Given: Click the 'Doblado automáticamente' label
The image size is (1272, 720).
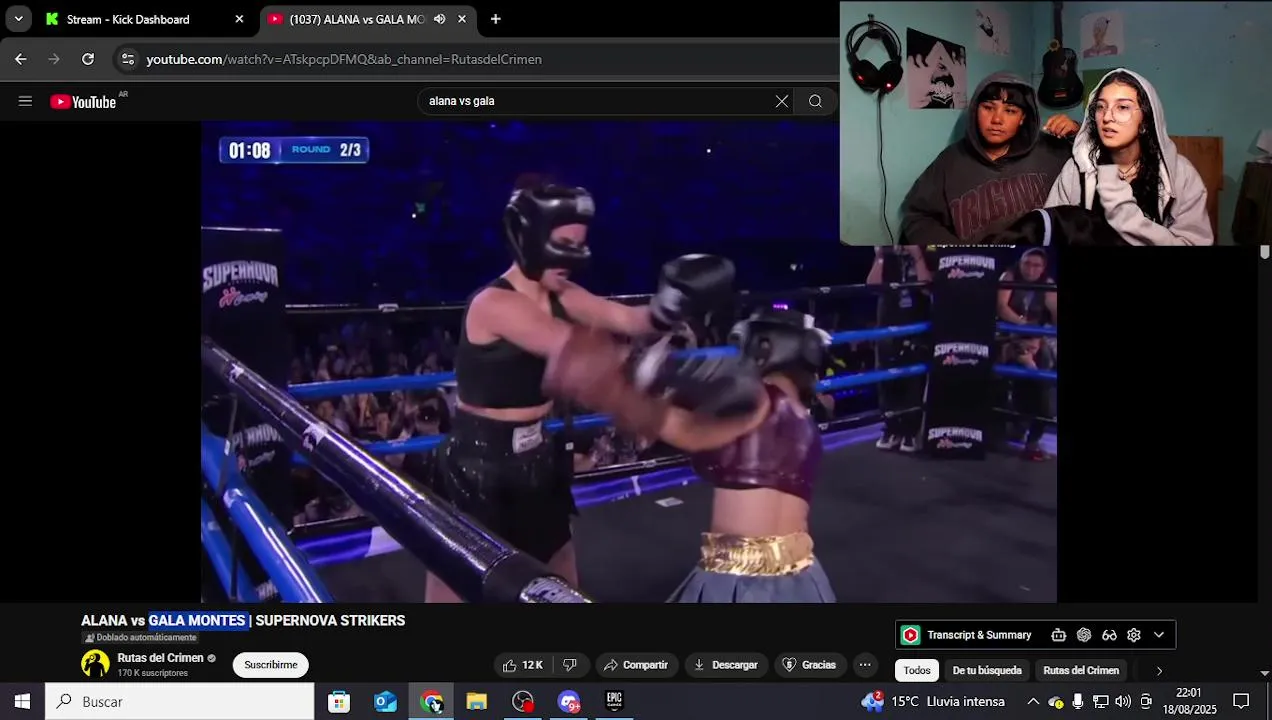Looking at the screenshot, I should (x=140, y=638).
